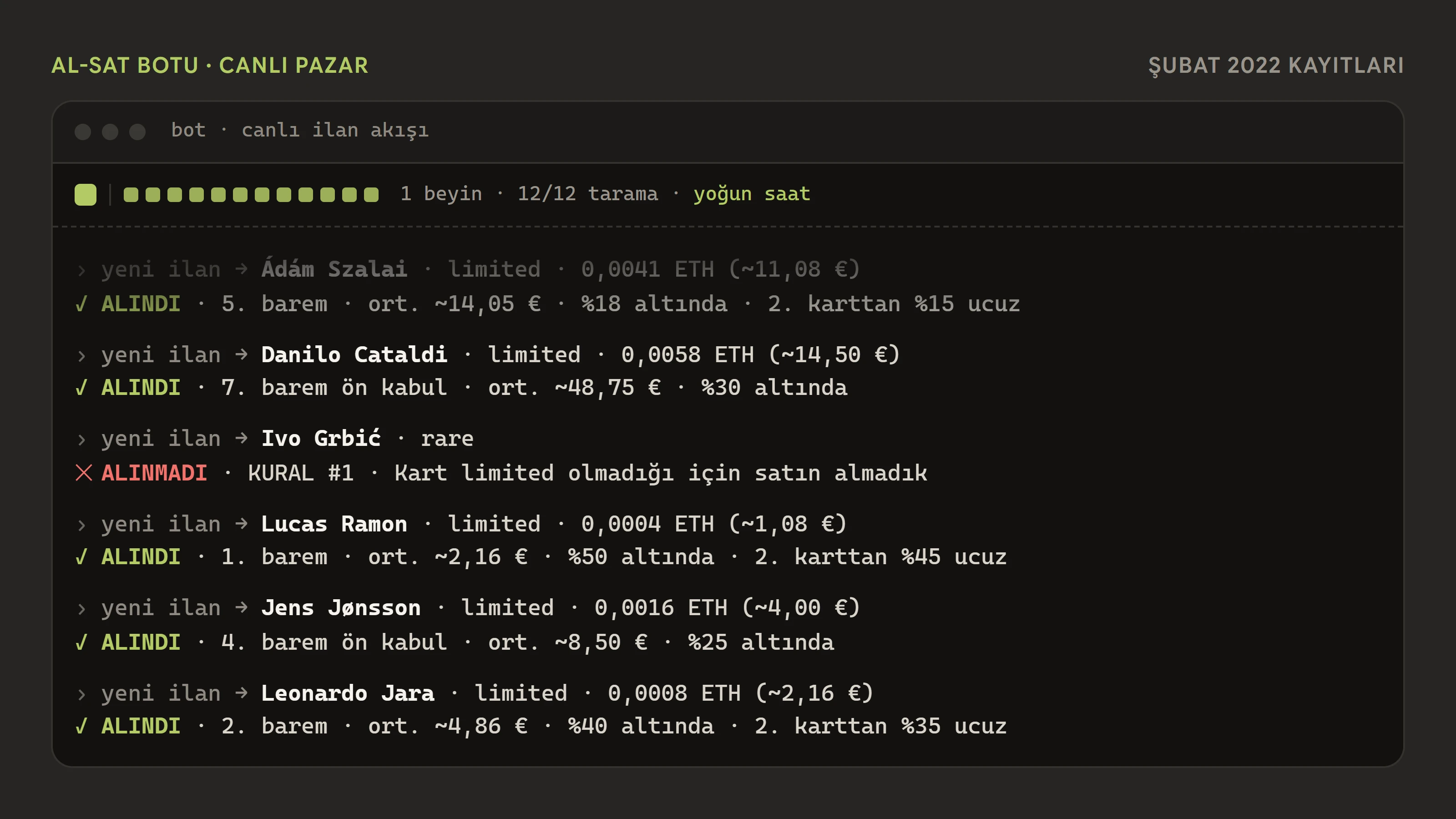Click the checkmark on Jens Jønsson ALINDI line
This screenshot has width=1456, height=819.
coord(81,642)
